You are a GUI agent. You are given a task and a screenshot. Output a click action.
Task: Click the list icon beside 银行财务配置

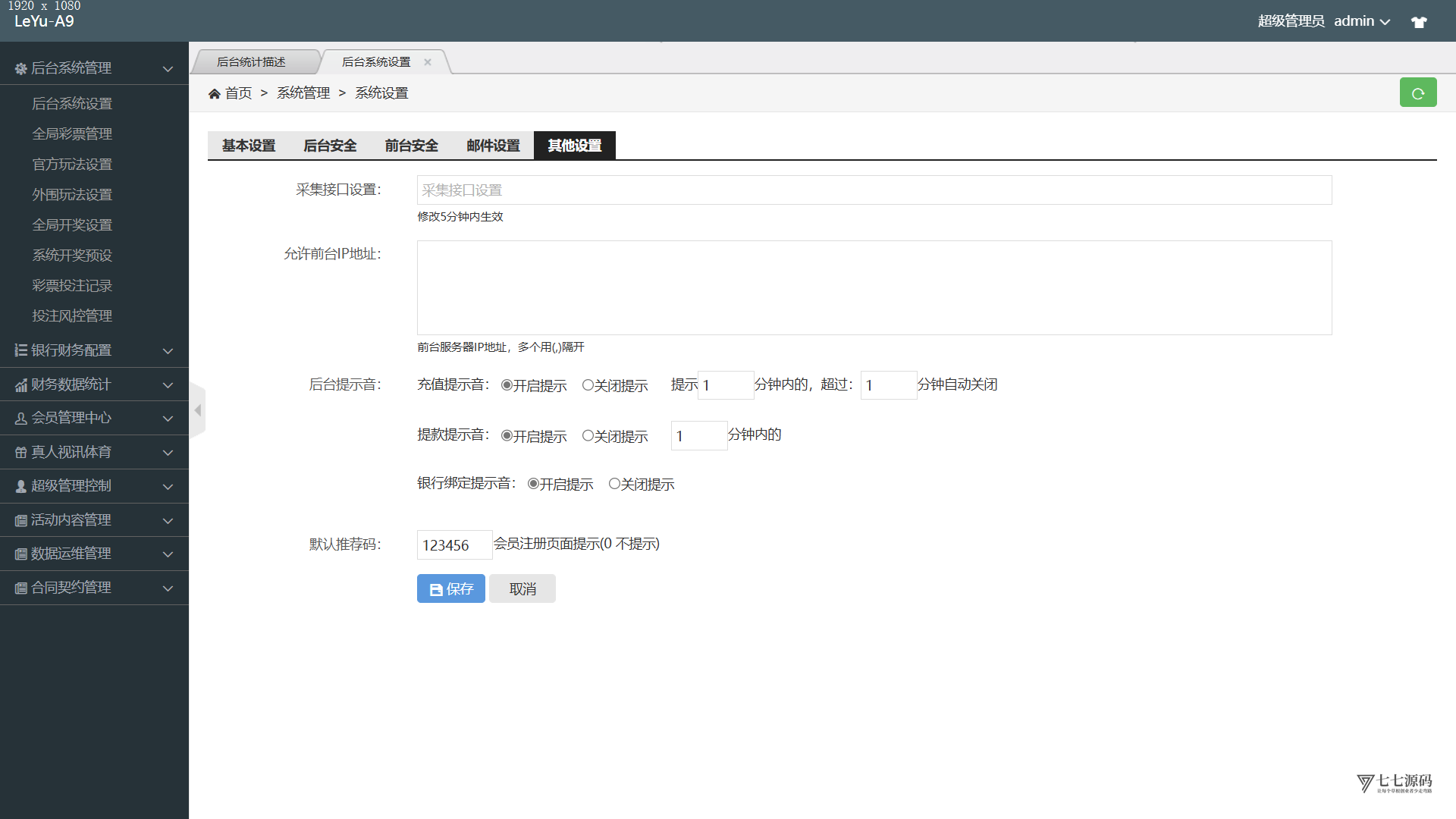click(20, 350)
